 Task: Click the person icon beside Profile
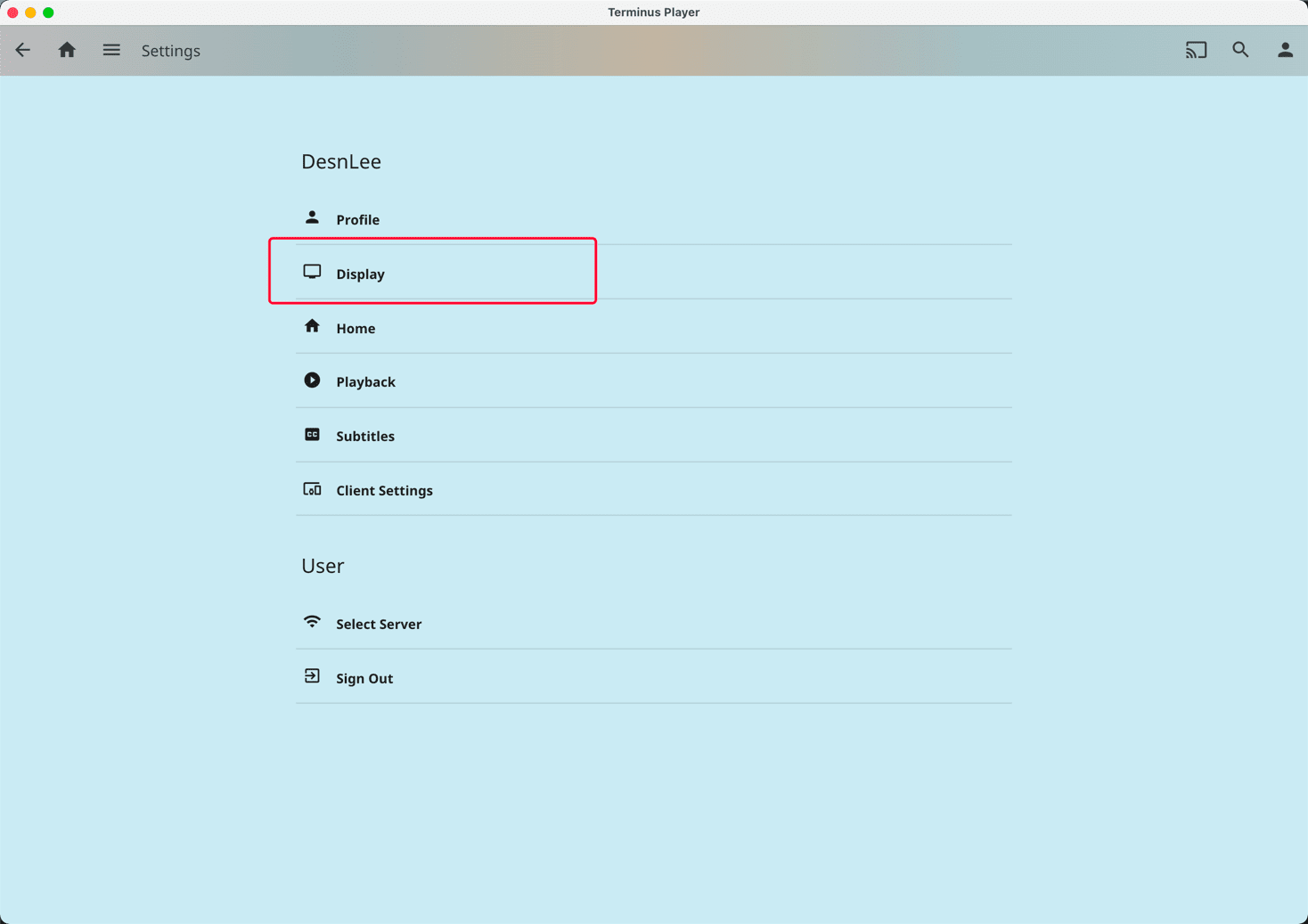[x=312, y=218]
